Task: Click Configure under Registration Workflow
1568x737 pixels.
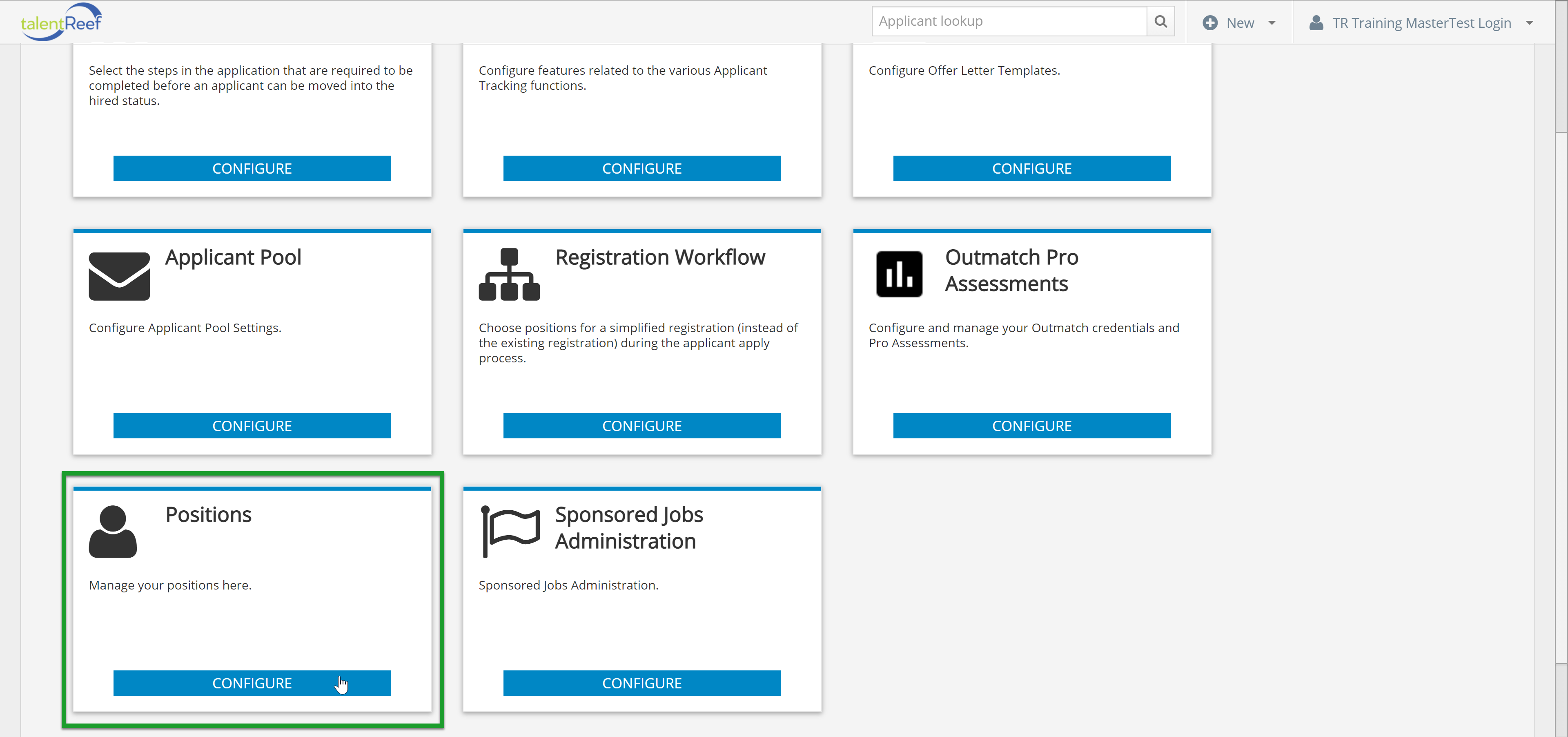Action: pos(641,425)
